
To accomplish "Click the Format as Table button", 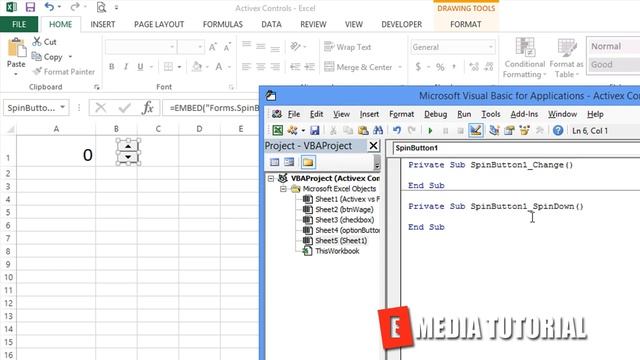I will pos(567,58).
